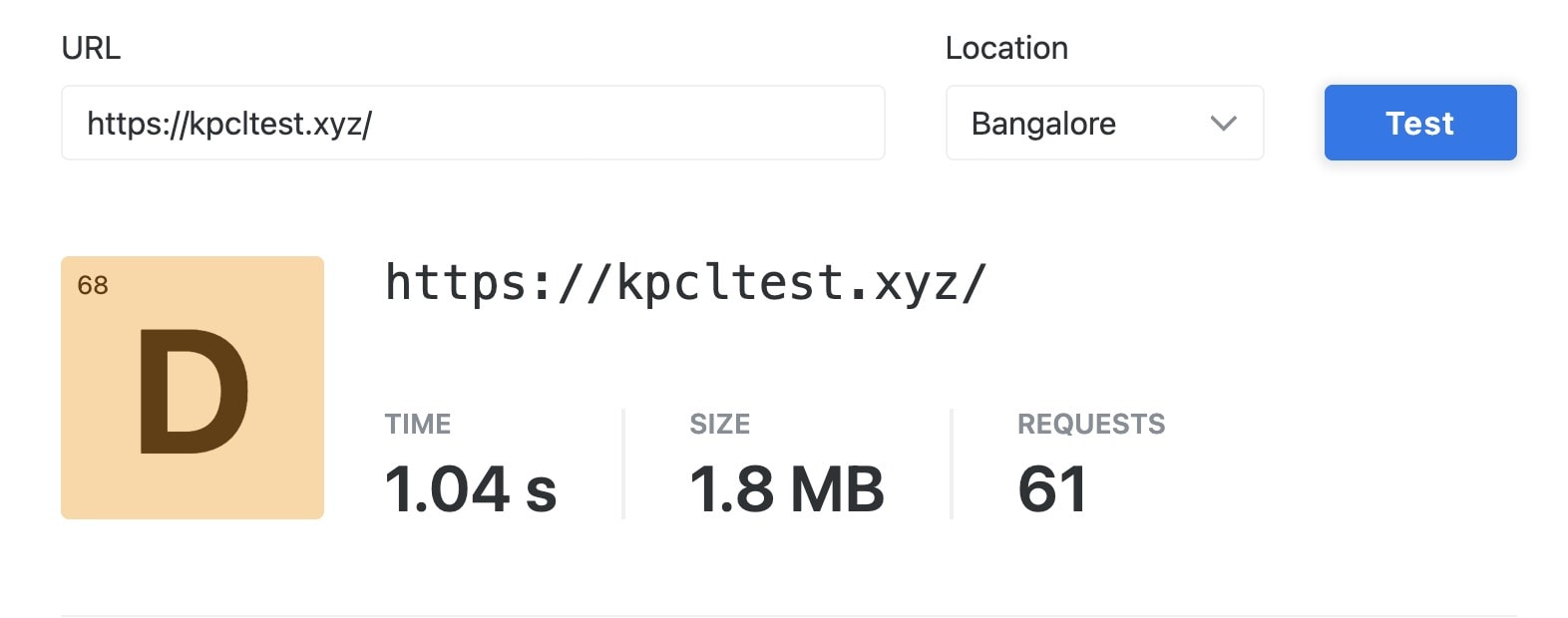The image size is (1568, 618).
Task: Click the monospace https://kpcltest.xyz/ heading
Action: coord(685,283)
